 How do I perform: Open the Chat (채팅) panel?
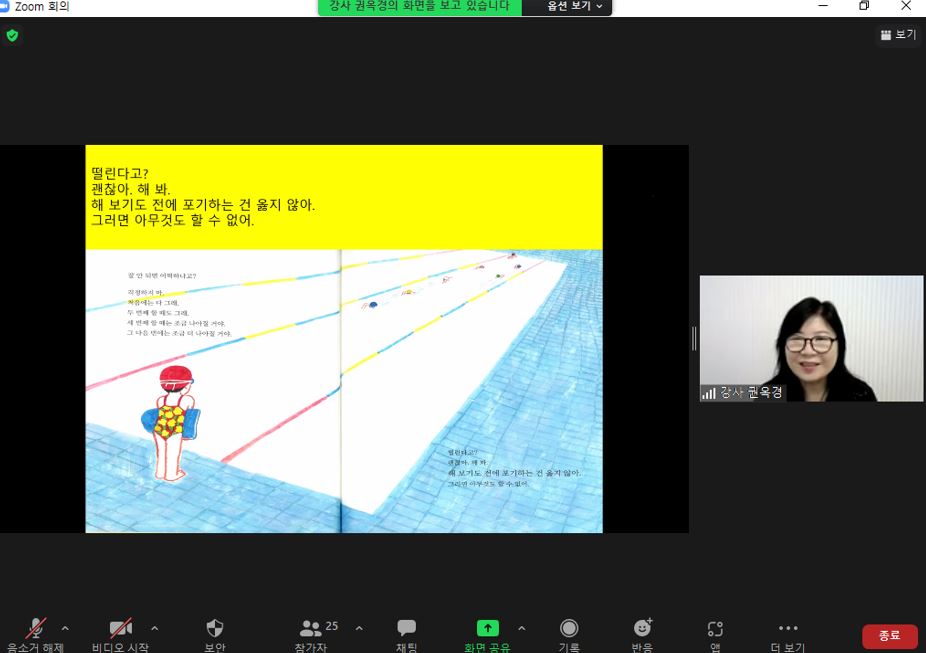406,629
